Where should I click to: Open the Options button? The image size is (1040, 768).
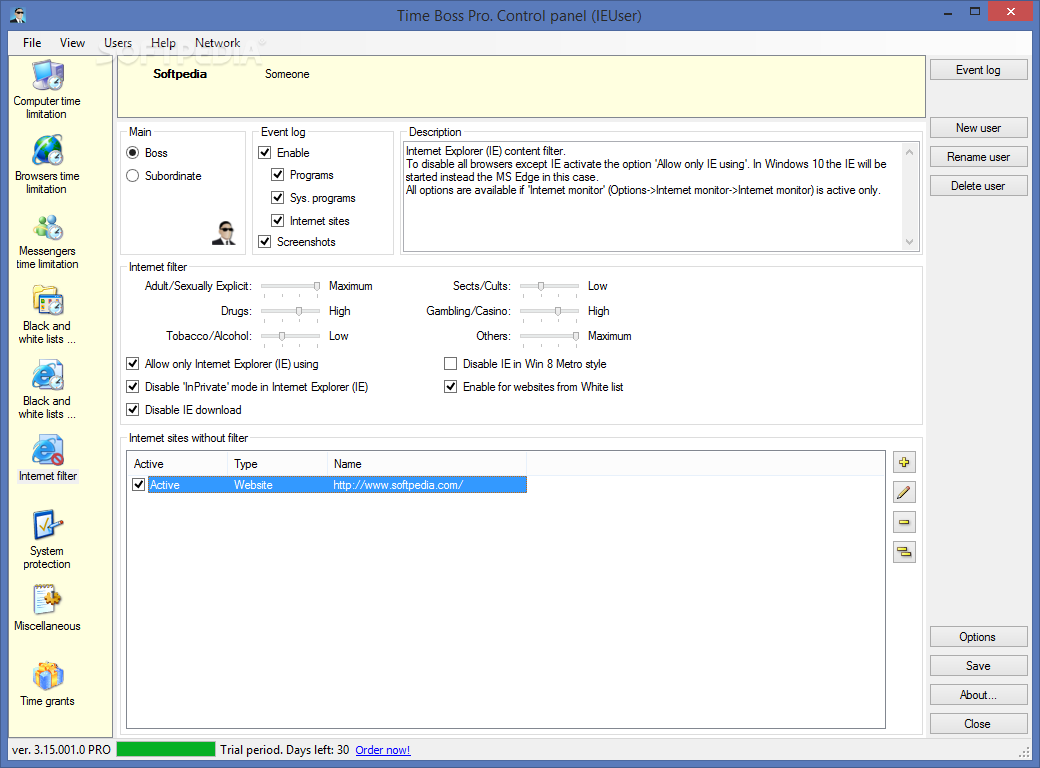[x=978, y=637]
